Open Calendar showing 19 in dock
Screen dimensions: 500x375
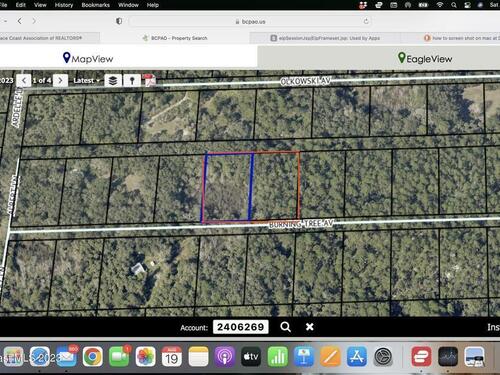click(172, 356)
